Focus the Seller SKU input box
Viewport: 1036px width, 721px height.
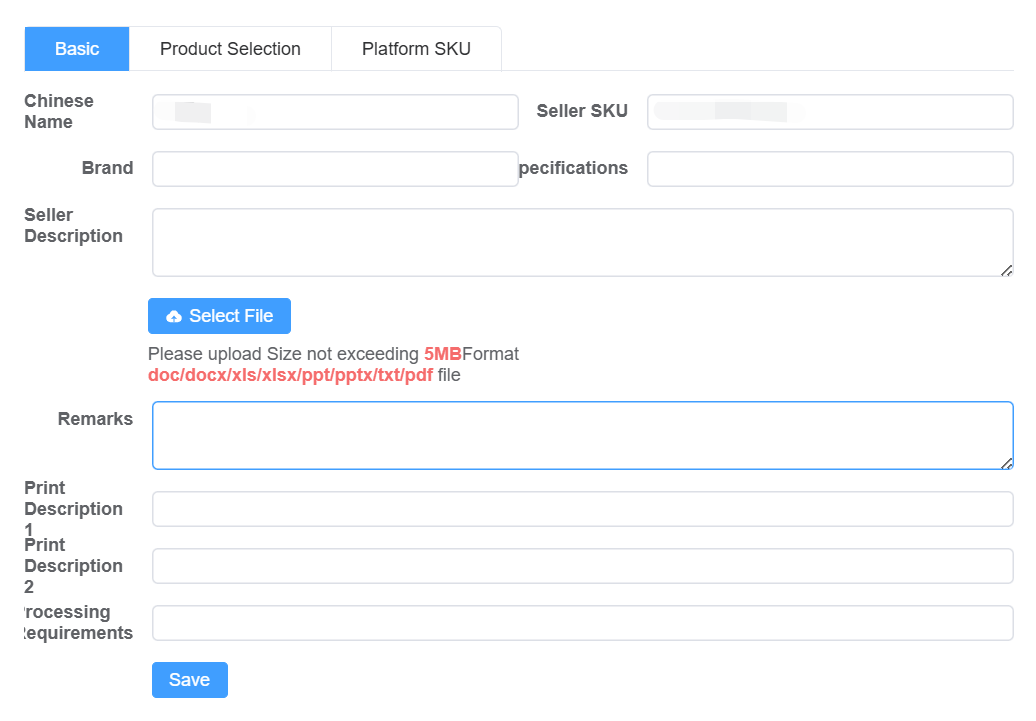click(x=830, y=111)
